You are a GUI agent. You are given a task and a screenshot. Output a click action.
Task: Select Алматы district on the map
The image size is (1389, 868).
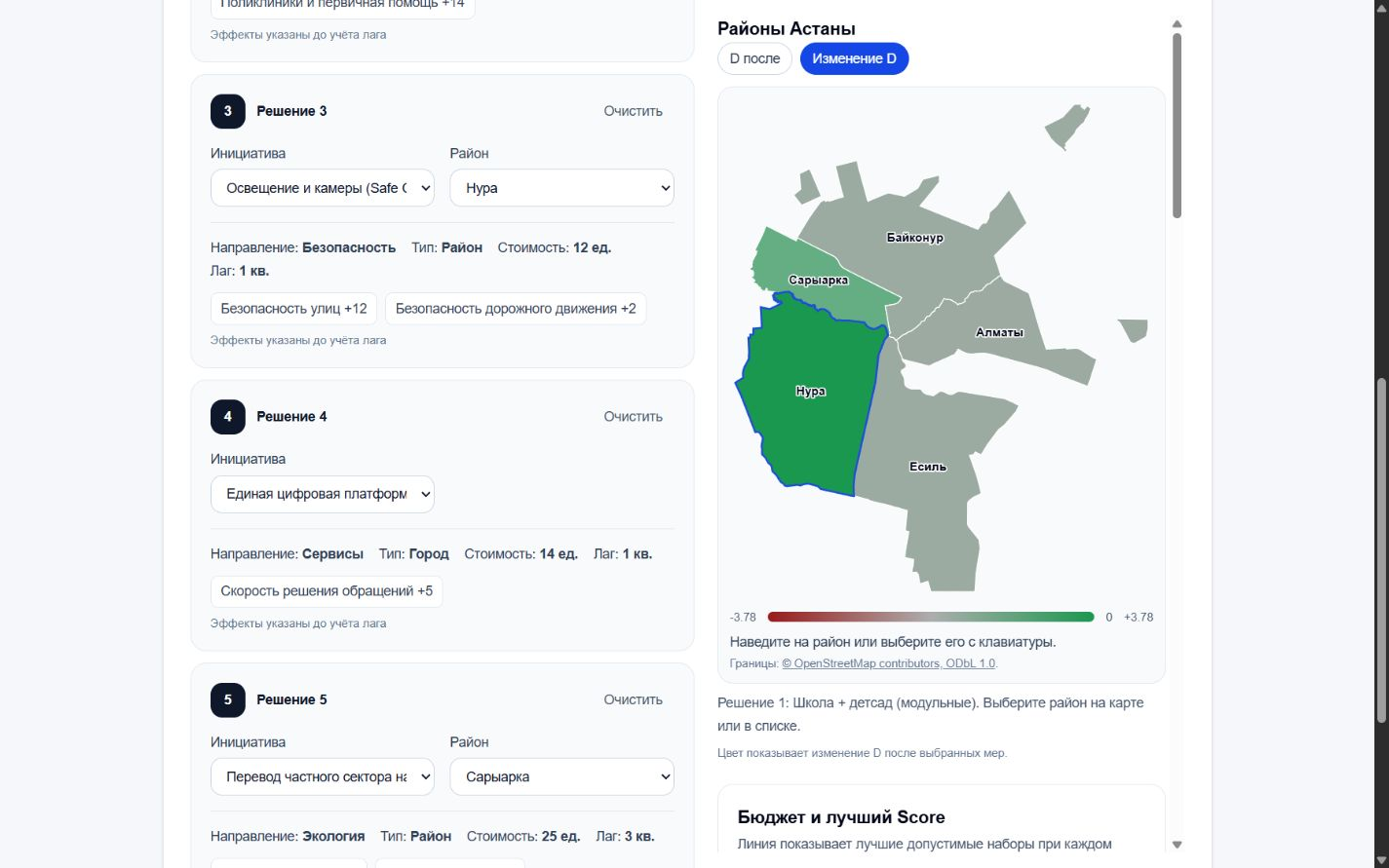999,332
